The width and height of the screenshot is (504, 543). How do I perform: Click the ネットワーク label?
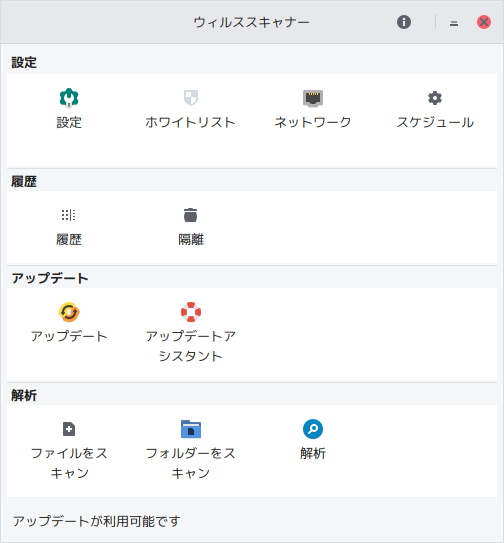click(x=313, y=122)
